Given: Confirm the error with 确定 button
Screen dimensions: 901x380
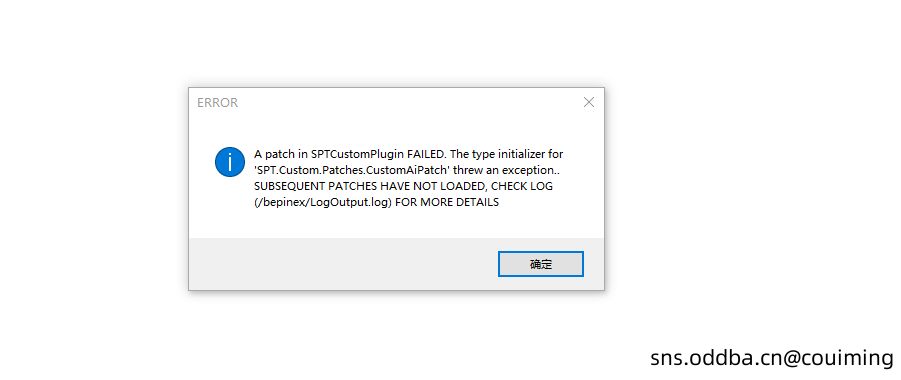Looking at the screenshot, I should (541, 264).
